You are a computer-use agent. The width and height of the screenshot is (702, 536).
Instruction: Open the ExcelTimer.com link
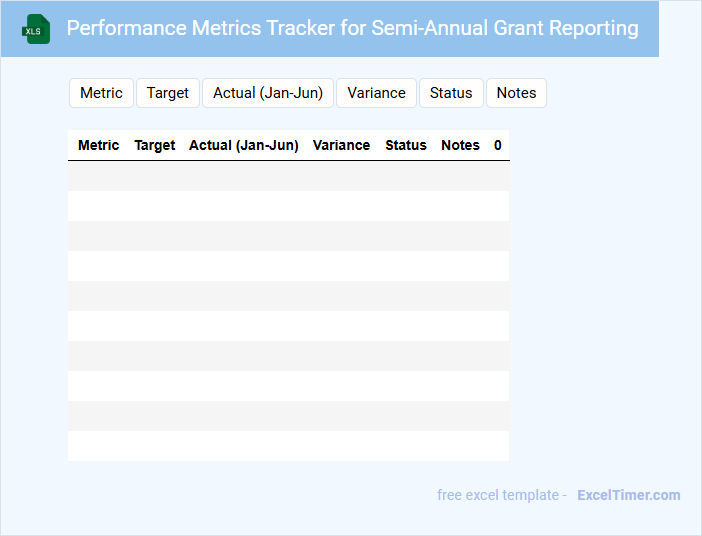click(628, 495)
